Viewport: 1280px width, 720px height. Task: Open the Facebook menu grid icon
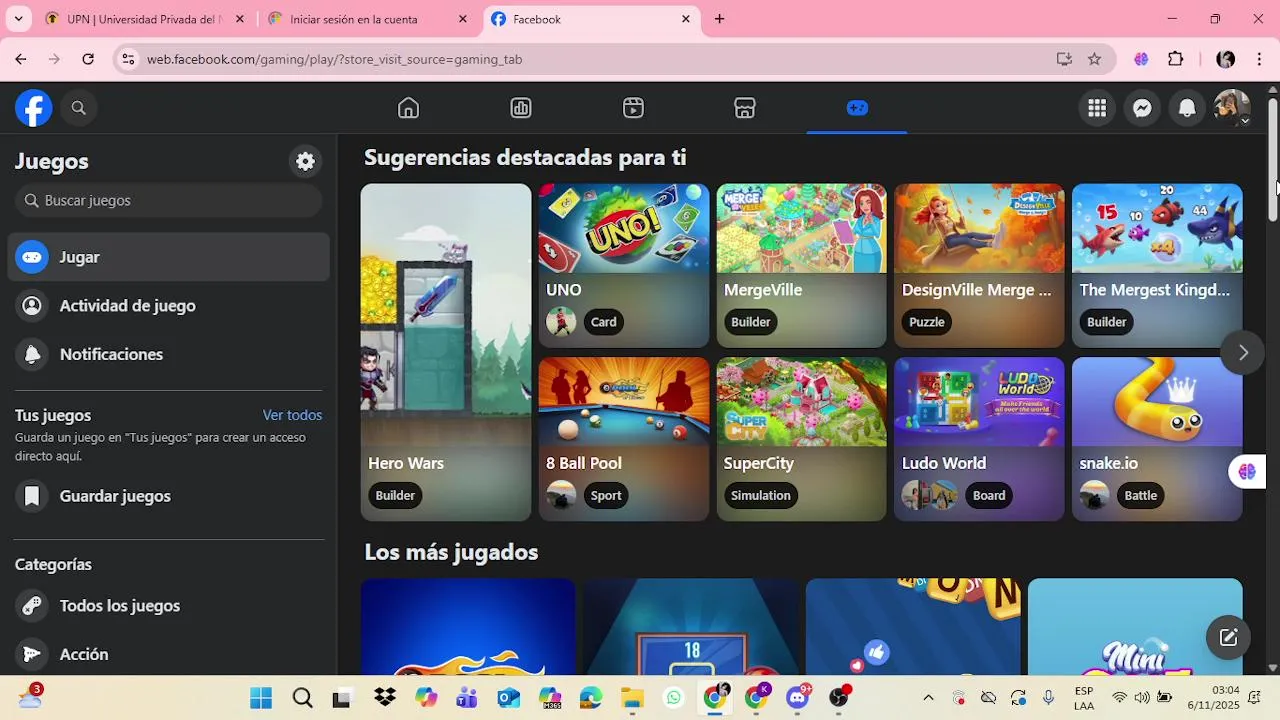(1097, 108)
